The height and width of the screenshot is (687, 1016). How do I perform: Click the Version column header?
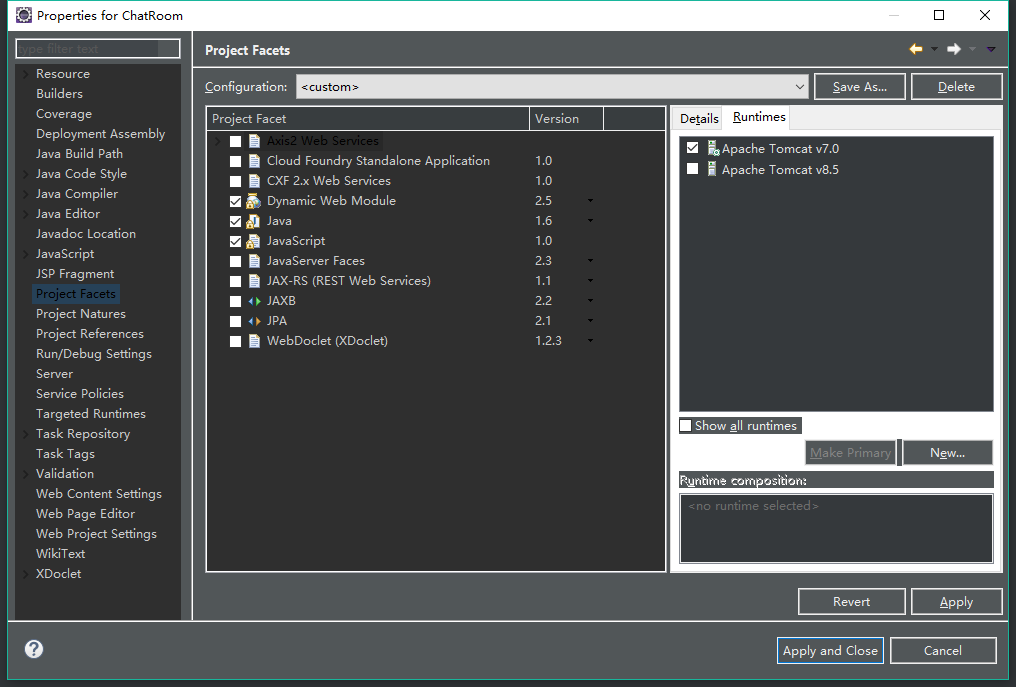click(x=566, y=119)
